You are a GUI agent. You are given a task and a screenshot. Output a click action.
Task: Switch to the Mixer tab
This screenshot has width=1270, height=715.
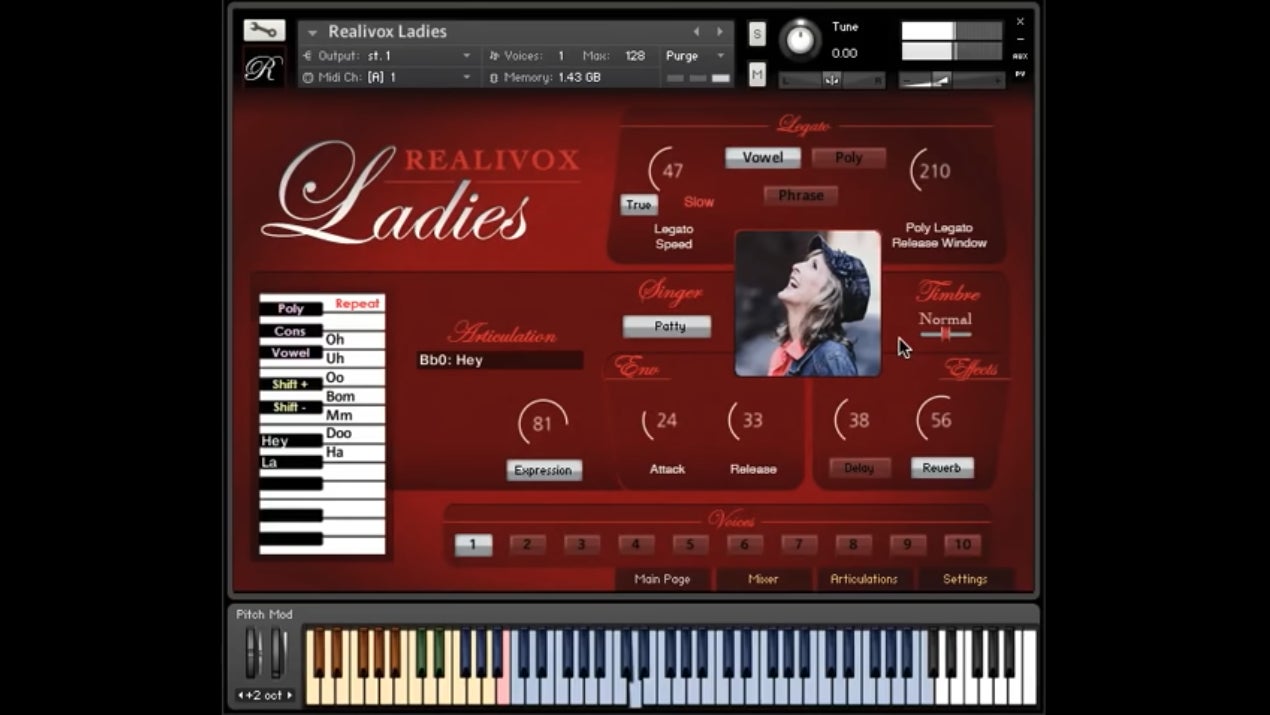coord(763,579)
